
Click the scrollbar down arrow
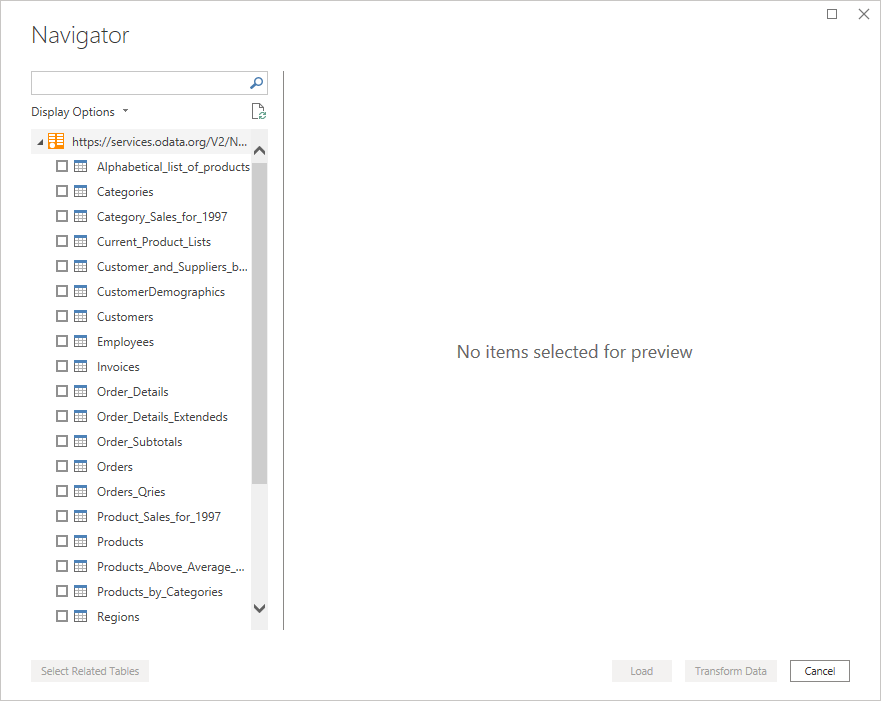(x=260, y=608)
